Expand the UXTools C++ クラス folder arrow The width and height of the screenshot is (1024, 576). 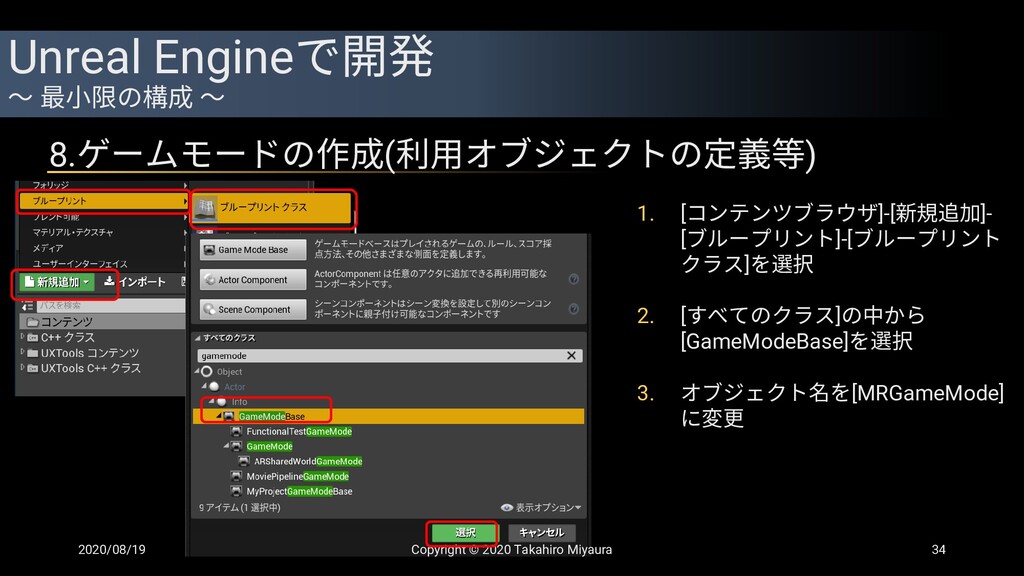(x=23, y=368)
